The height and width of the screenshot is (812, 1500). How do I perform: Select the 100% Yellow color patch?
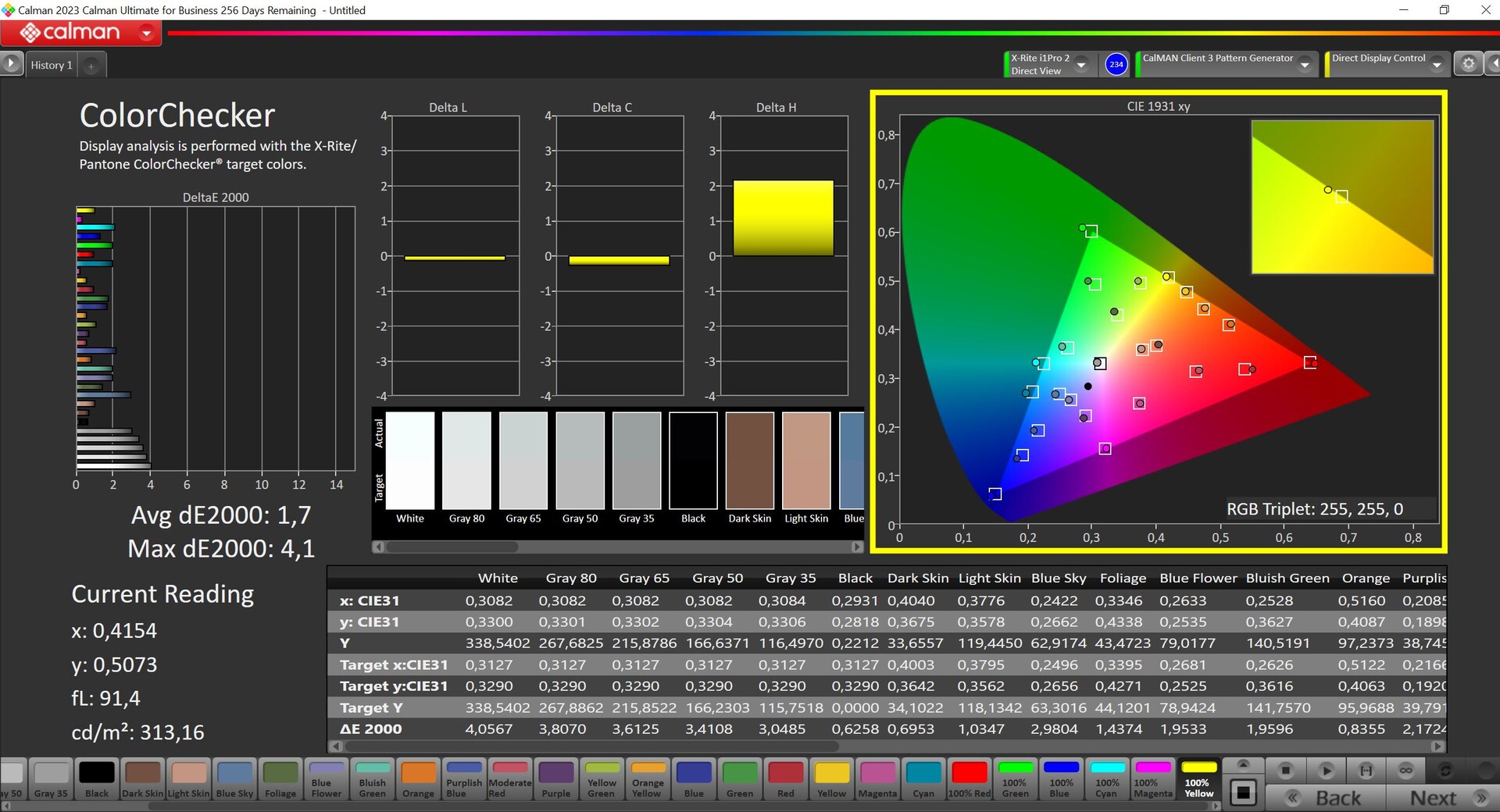(1198, 779)
